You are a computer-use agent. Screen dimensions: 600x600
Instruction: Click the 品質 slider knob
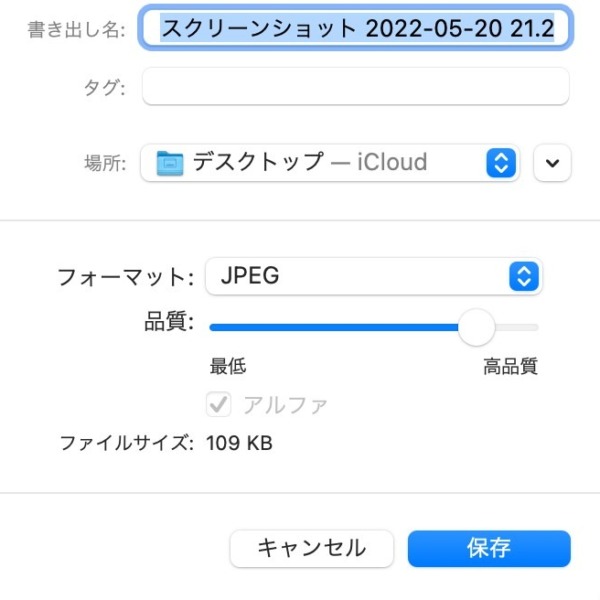(x=476, y=328)
